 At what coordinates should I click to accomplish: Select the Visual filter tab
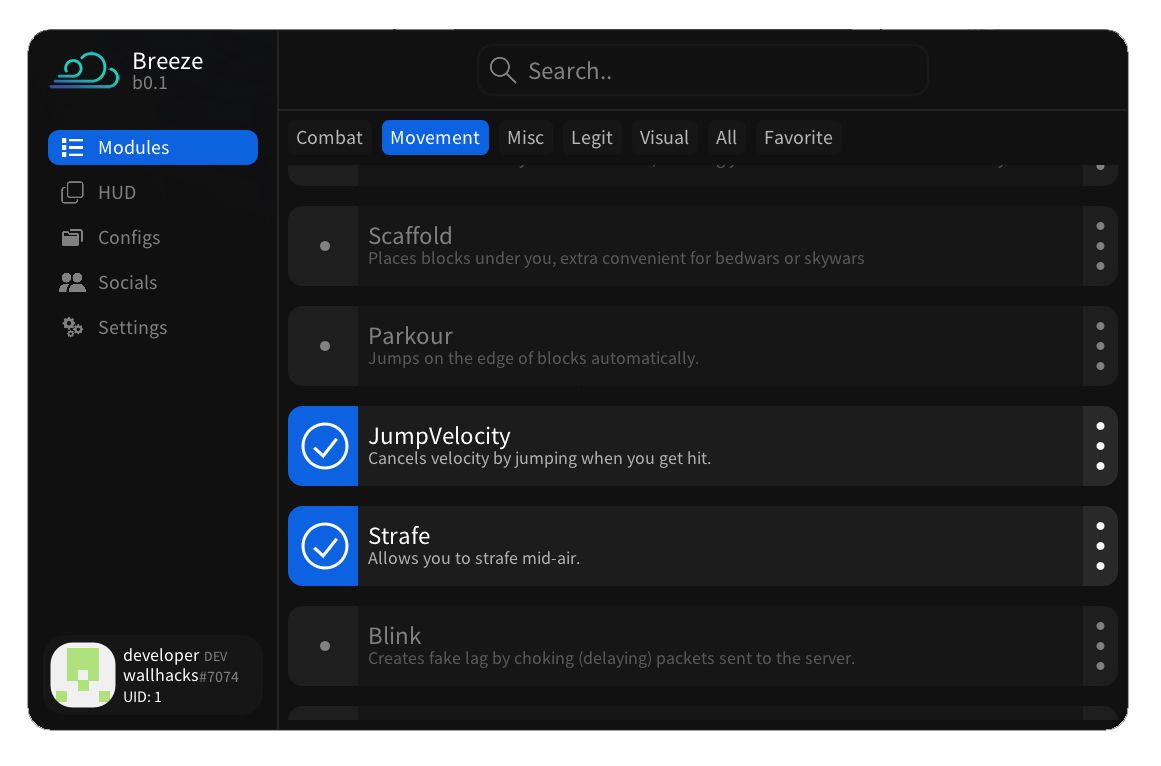click(x=664, y=137)
